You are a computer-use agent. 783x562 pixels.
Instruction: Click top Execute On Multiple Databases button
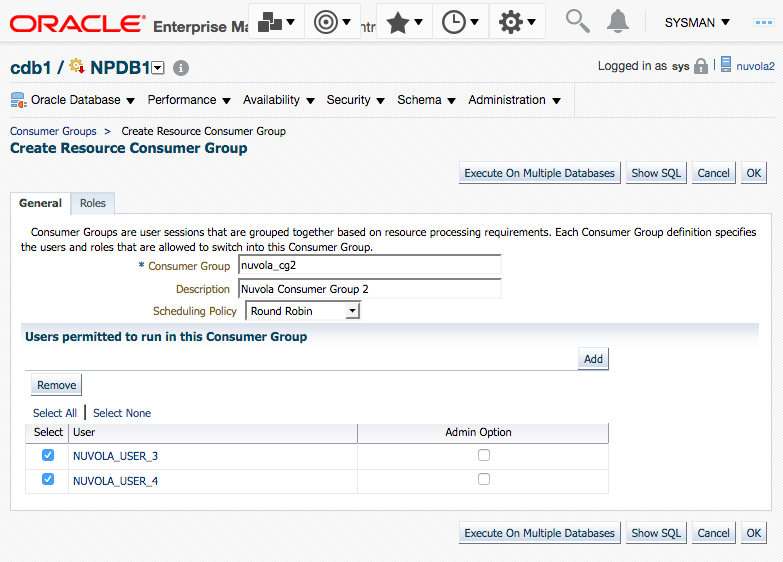539,173
